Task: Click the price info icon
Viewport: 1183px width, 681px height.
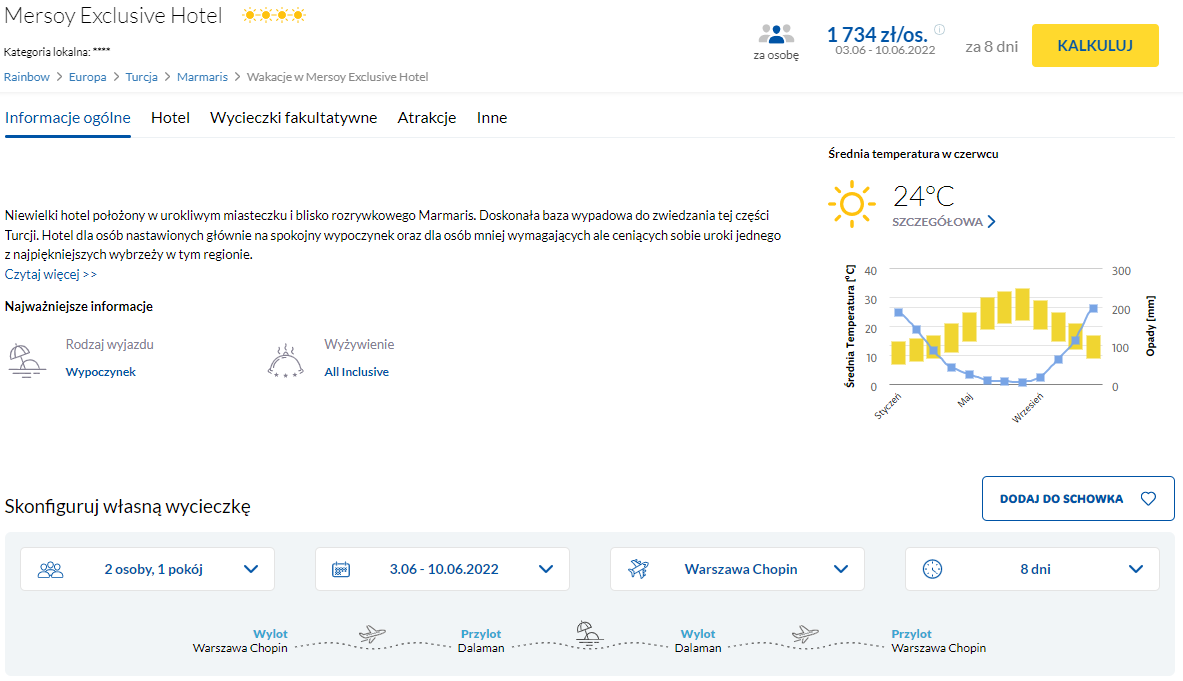Action: coord(939,30)
